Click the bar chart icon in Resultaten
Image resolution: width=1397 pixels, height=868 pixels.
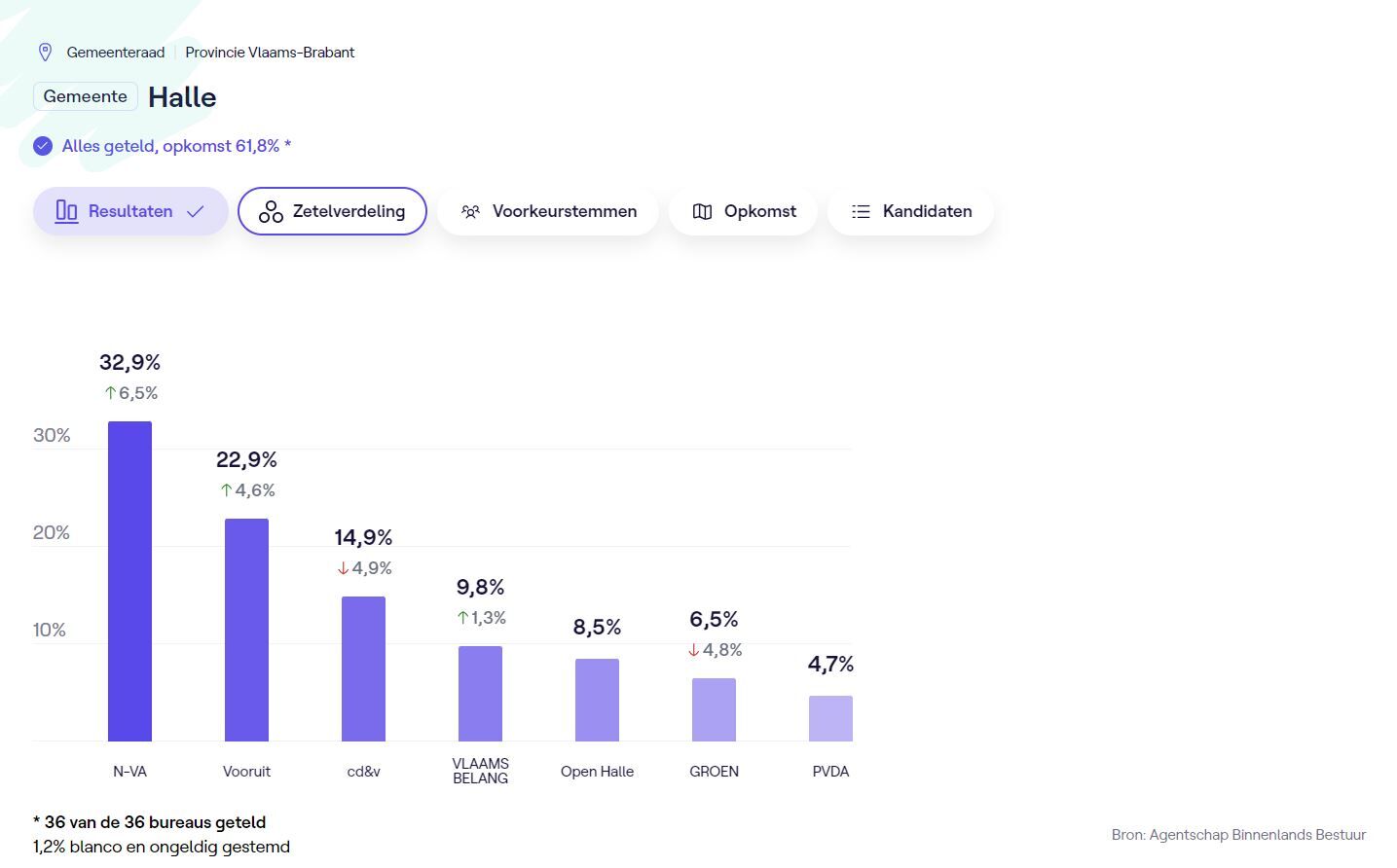point(66,211)
